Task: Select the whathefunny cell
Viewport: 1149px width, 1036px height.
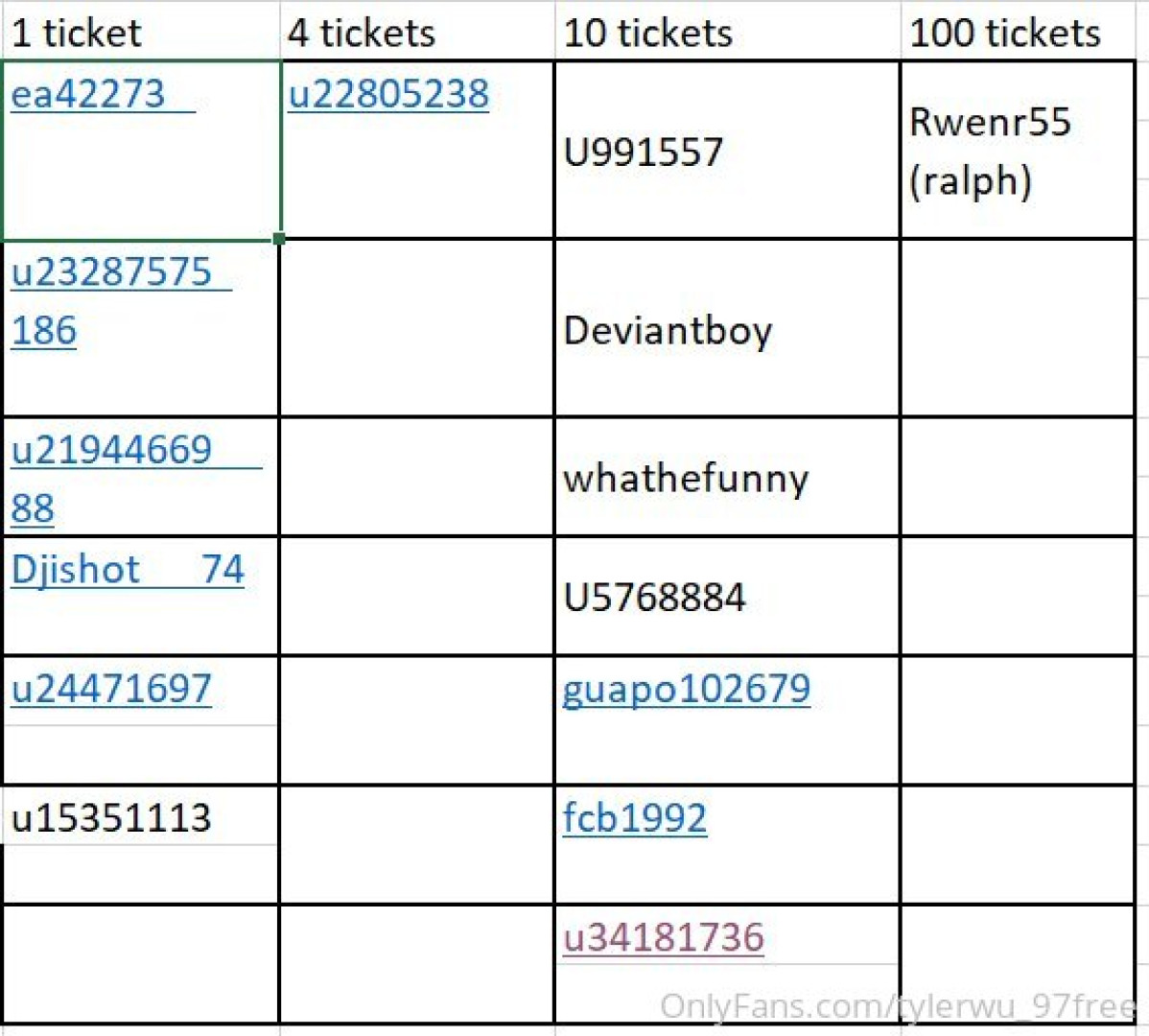Action: [726, 478]
